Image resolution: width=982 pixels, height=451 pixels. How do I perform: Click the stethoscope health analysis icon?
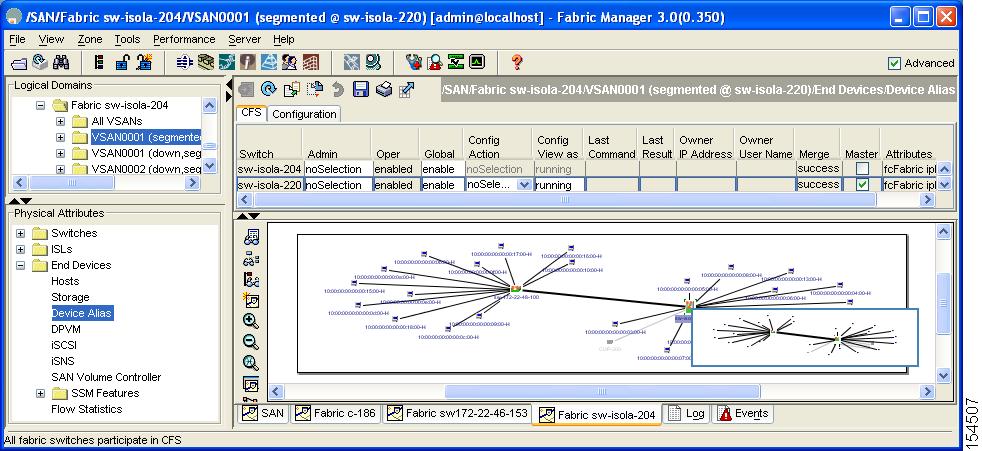pos(415,63)
